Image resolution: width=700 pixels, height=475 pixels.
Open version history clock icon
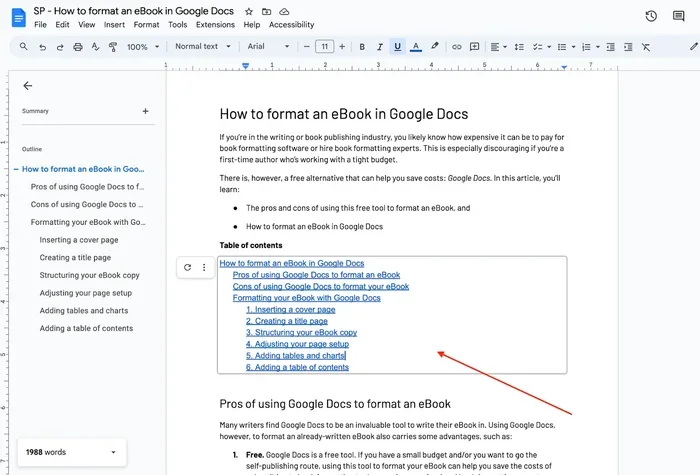point(651,16)
